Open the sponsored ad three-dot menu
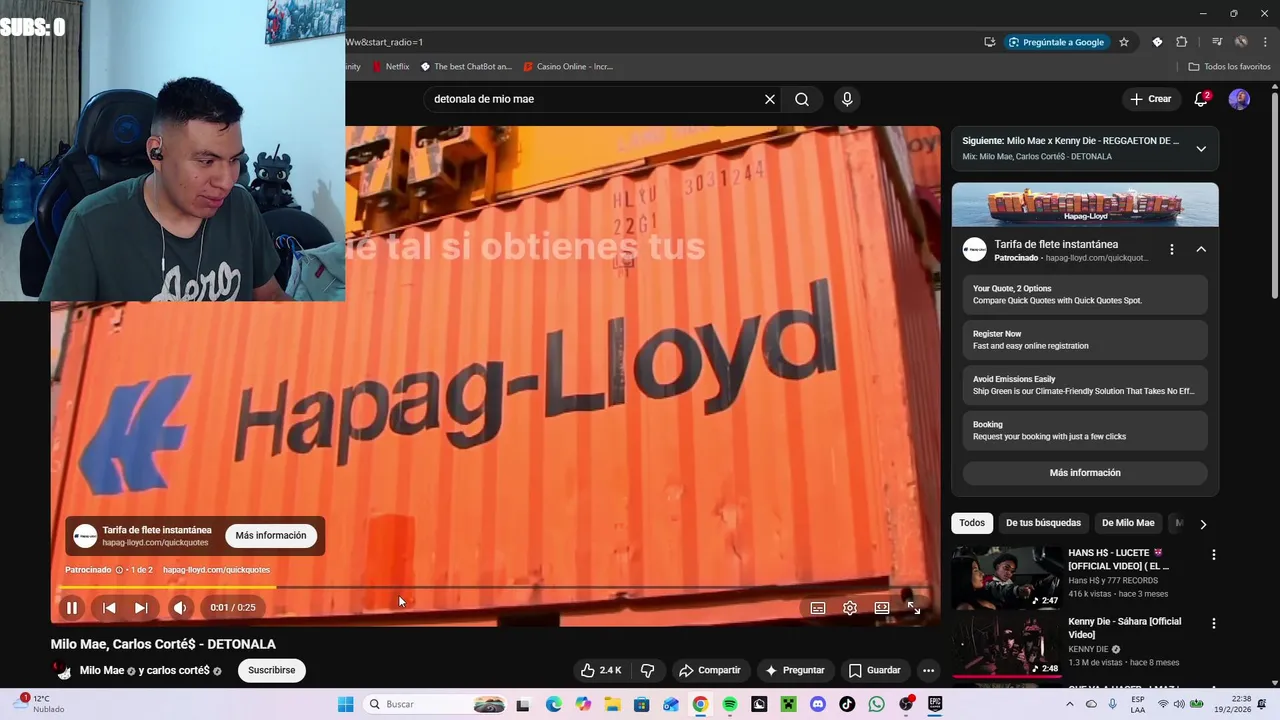 pyautogui.click(x=1172, y=249)
